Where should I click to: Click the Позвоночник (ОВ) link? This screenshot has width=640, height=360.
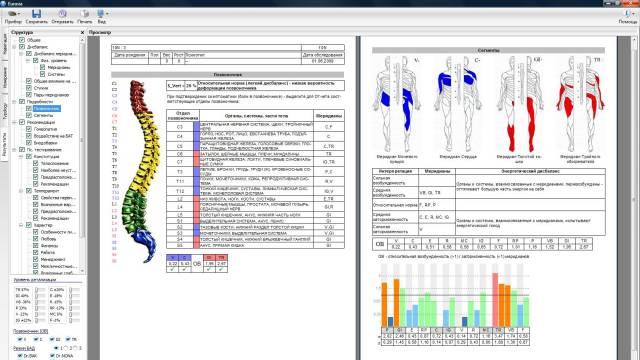31,331
